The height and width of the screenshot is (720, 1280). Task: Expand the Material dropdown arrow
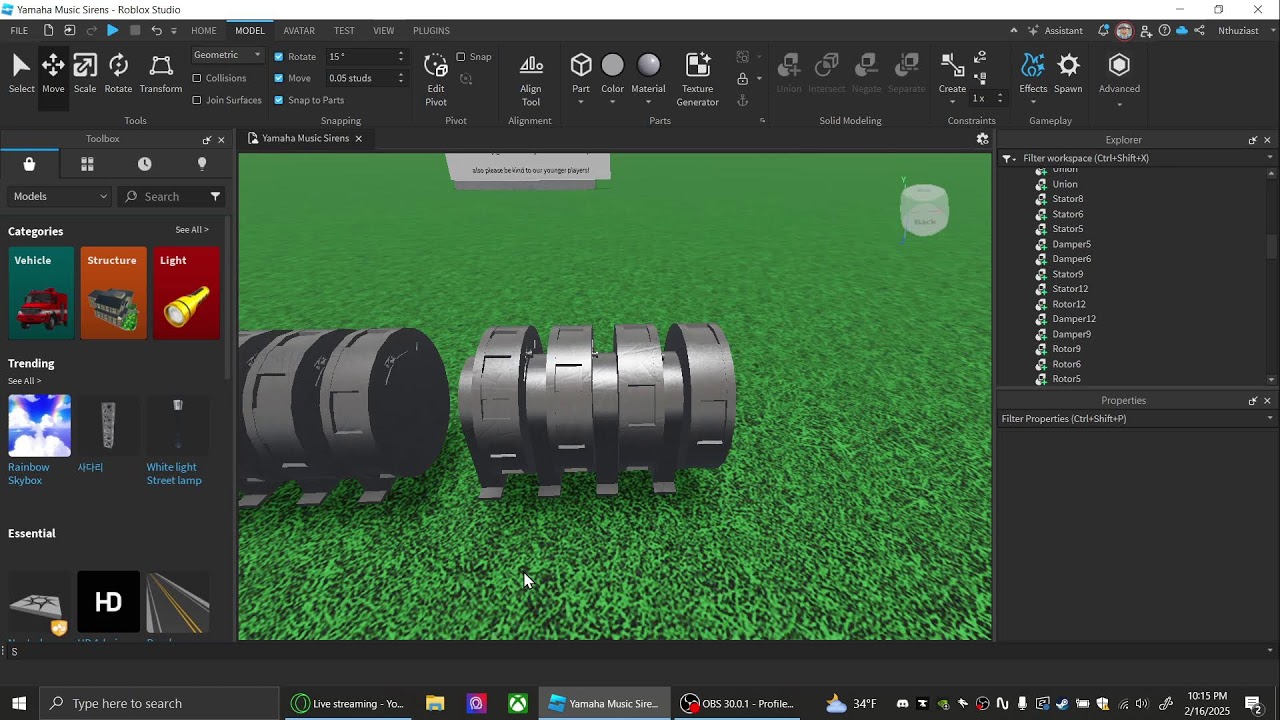pos(648,102)
